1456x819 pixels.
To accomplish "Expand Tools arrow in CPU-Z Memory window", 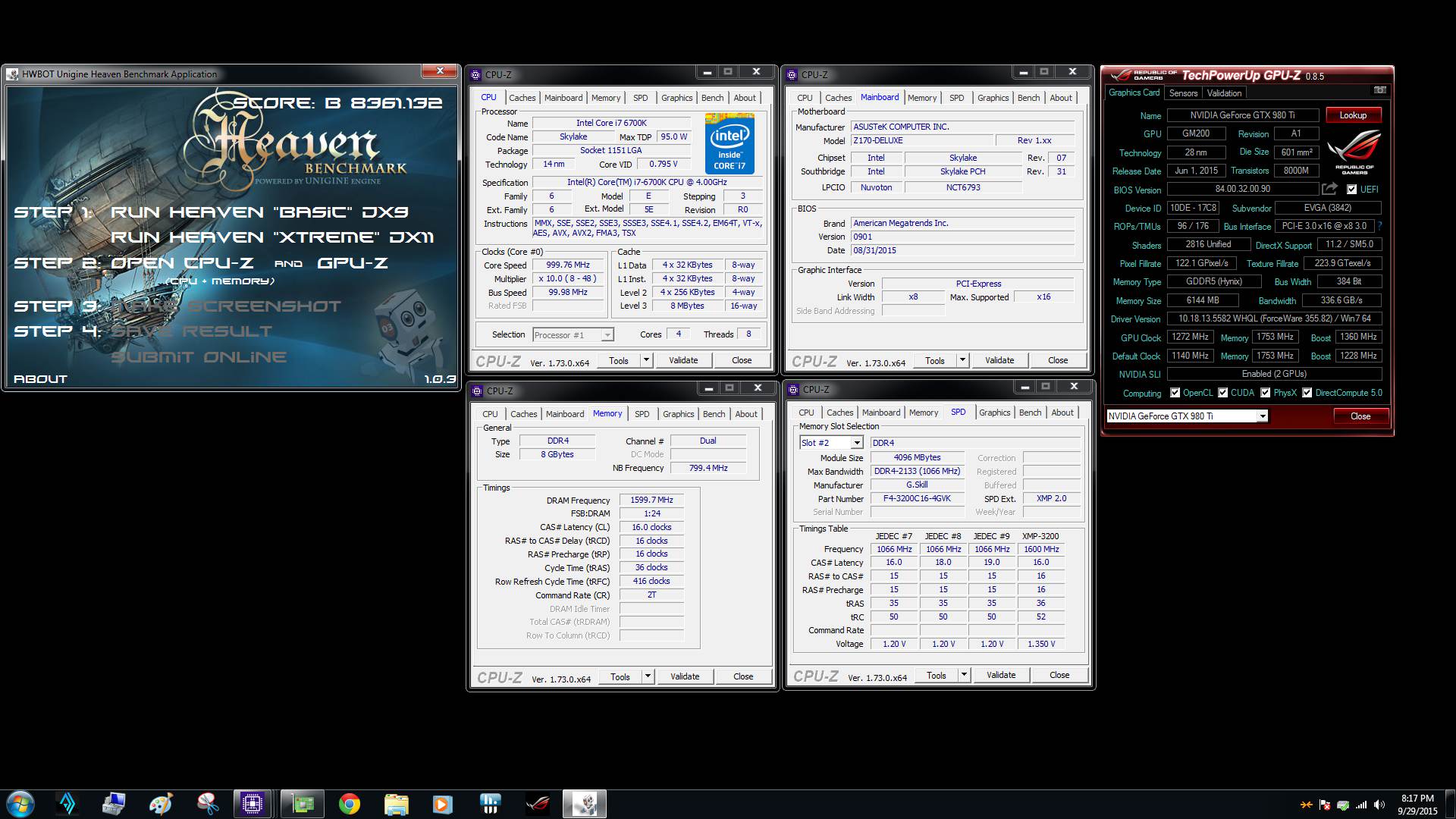I will 648,676.
